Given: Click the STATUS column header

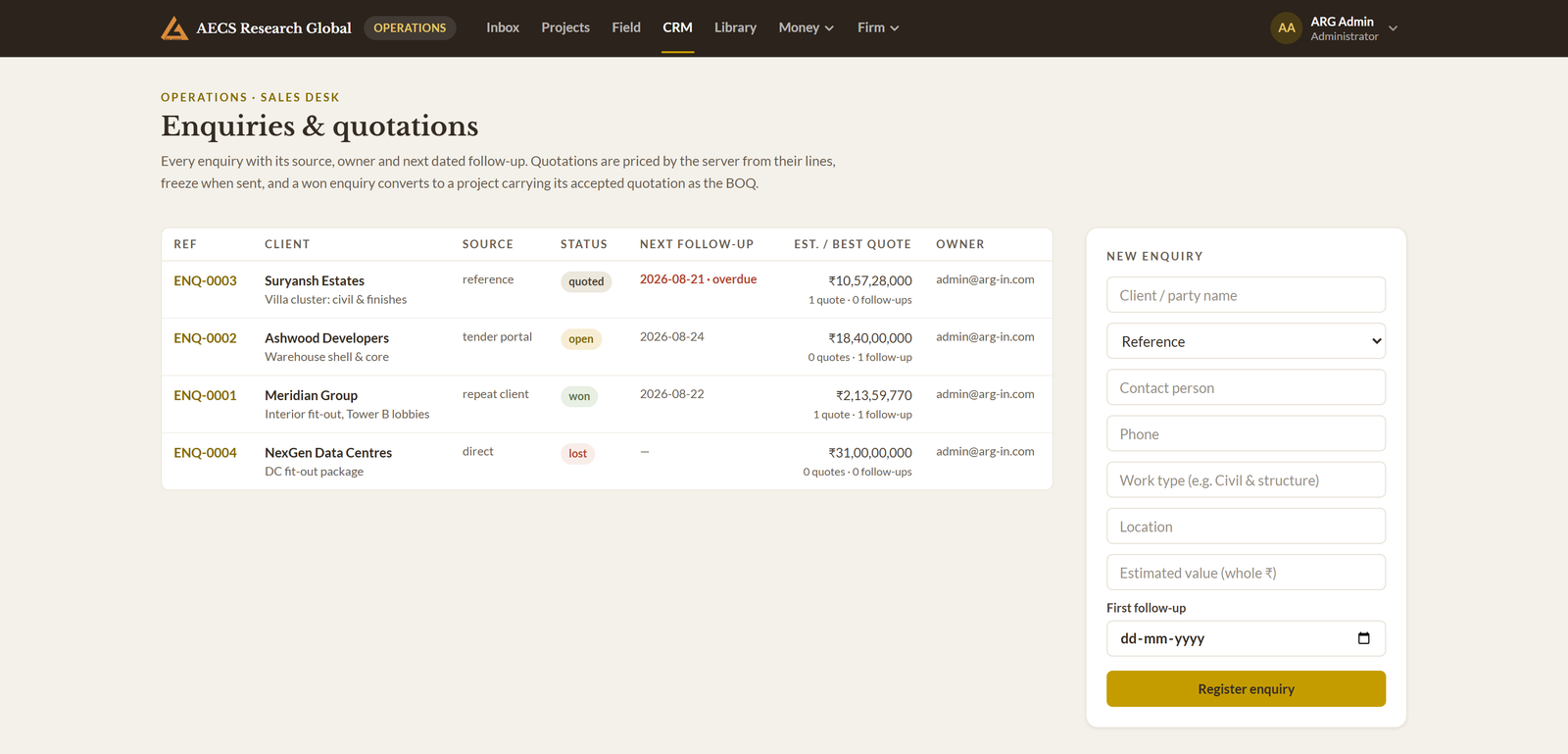Looking at the screenshot, I should pos(584,244).
